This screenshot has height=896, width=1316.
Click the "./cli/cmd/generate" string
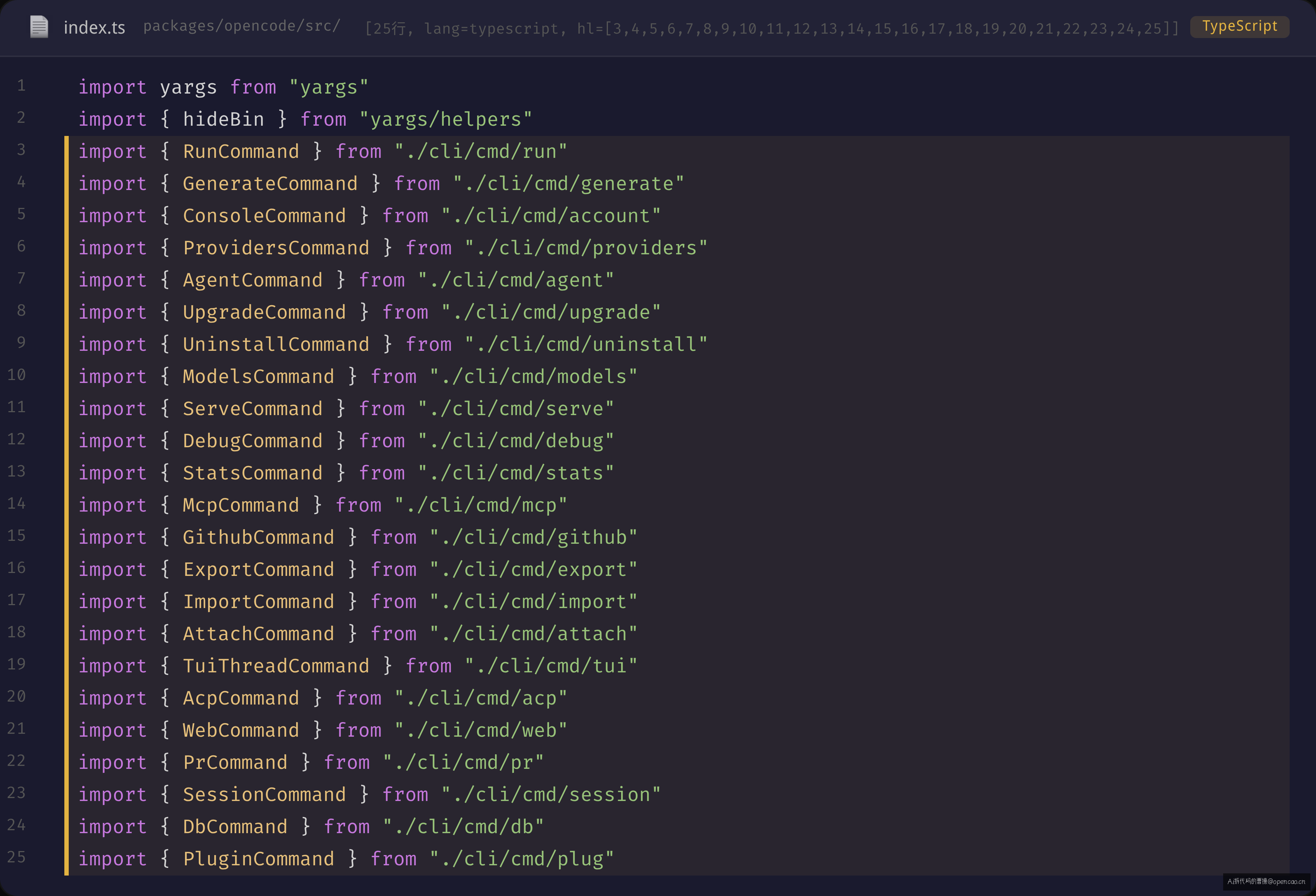[568, 184]
